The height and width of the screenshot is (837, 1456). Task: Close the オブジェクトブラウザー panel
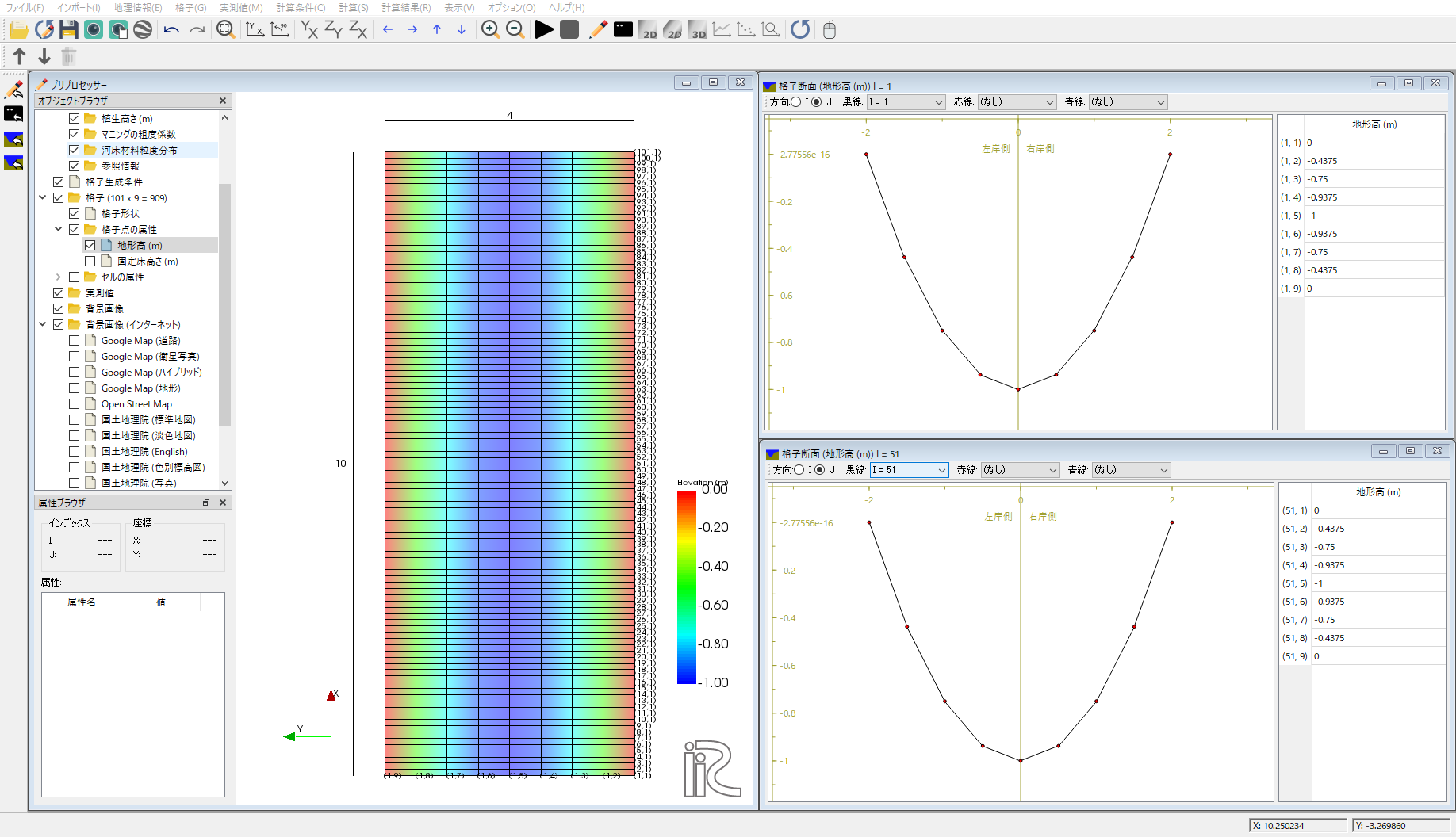(223, 101)
